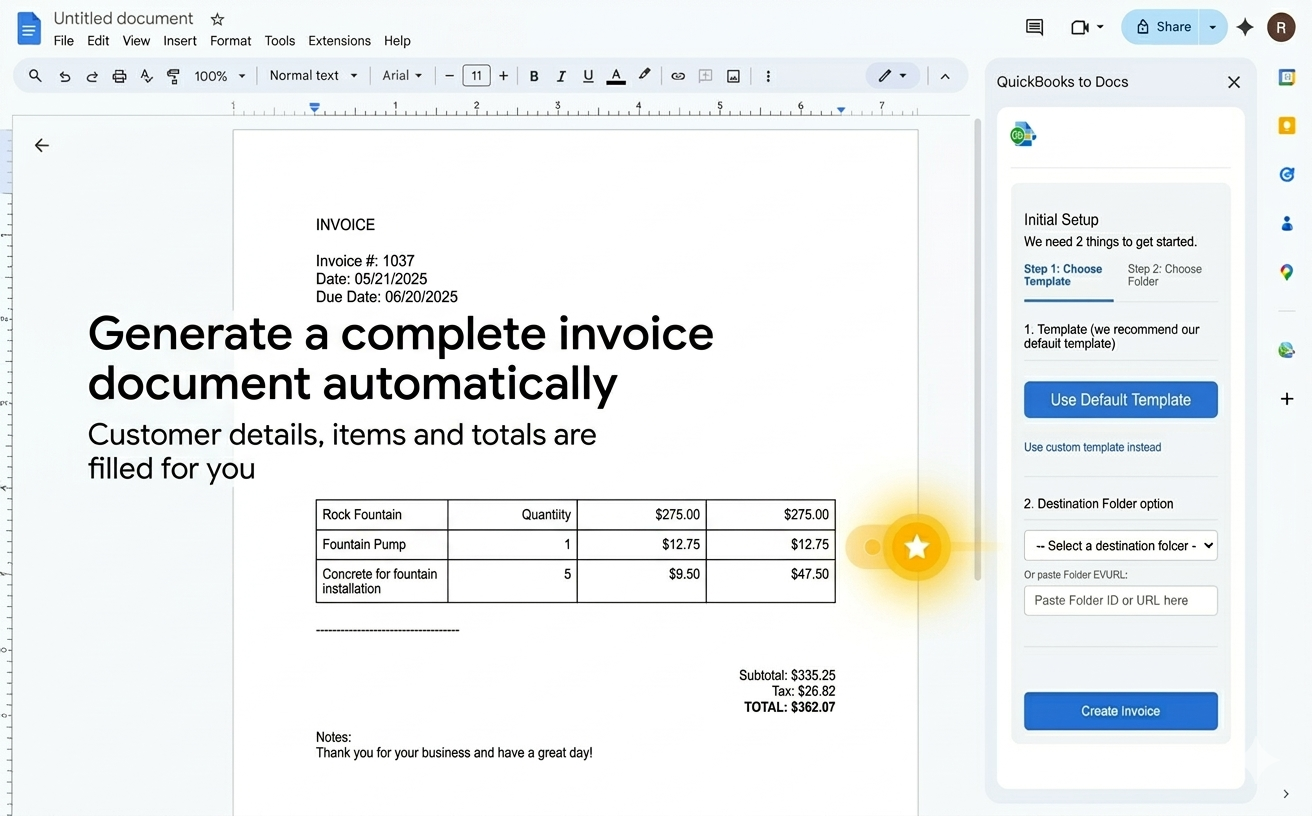Open the Arial font dropdown
Image resolution: width=1312 pixels, height=816 pixels.
pyautogui.click(x=400, y=75)
